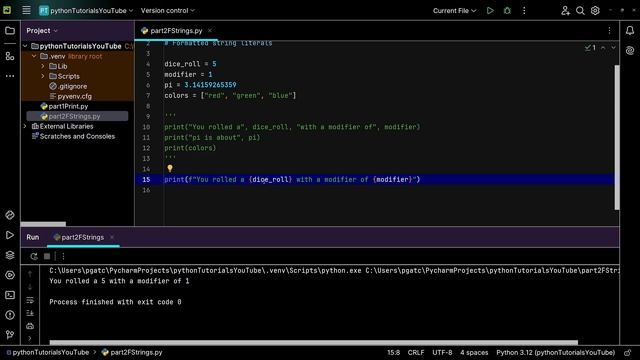Jump to previous highlighted problem arrow
The width and height of the screenshot is (640, 360).
point(603,48)
